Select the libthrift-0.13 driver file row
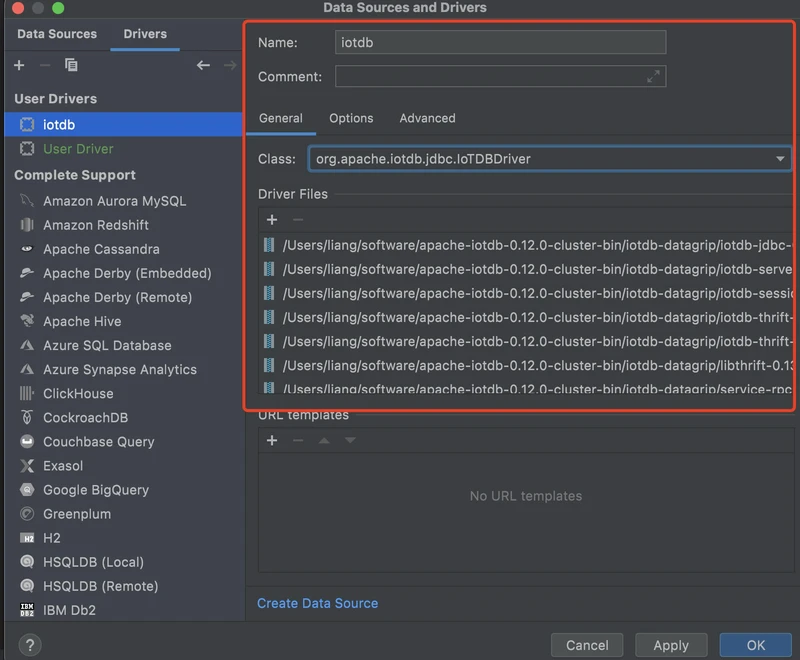Image resolution: width=800 pixels, height=660 pixels. pyautogui.click(x=526, y=366)
